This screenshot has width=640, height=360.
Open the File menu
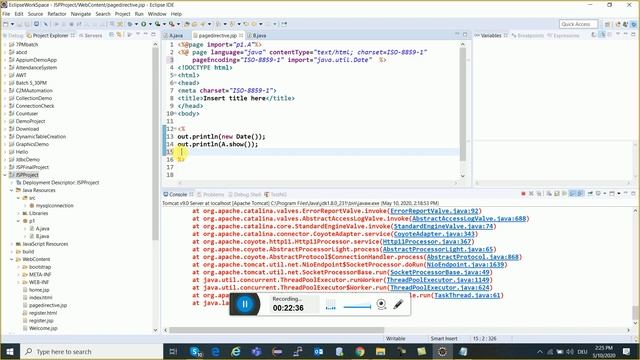[6, 14]
